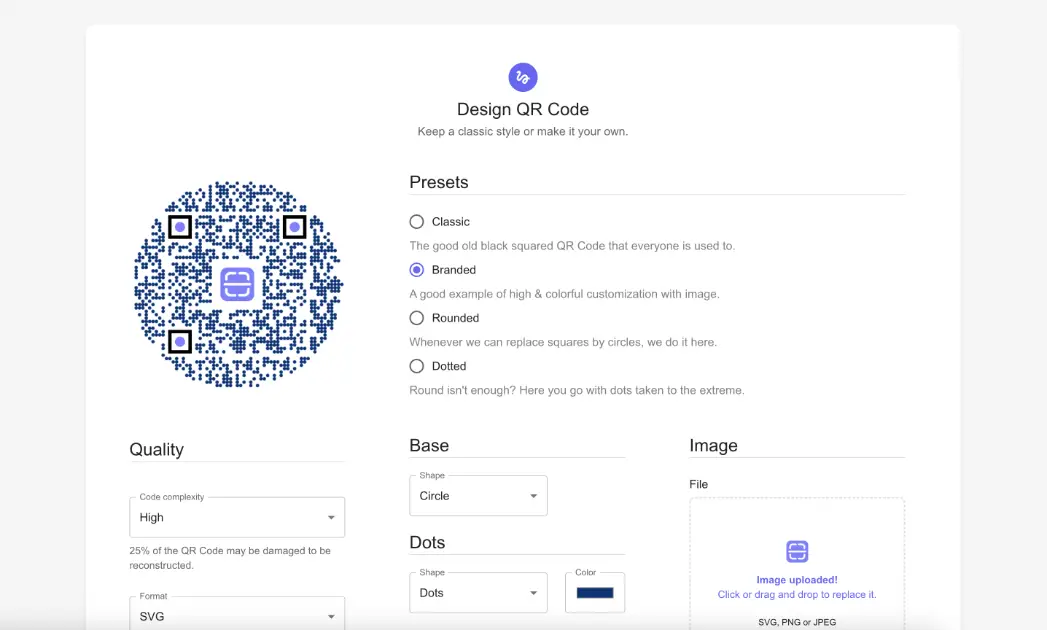
Task: Click the 'SVG, PNG or JPEG' hint text
Action: pos(796,621)
